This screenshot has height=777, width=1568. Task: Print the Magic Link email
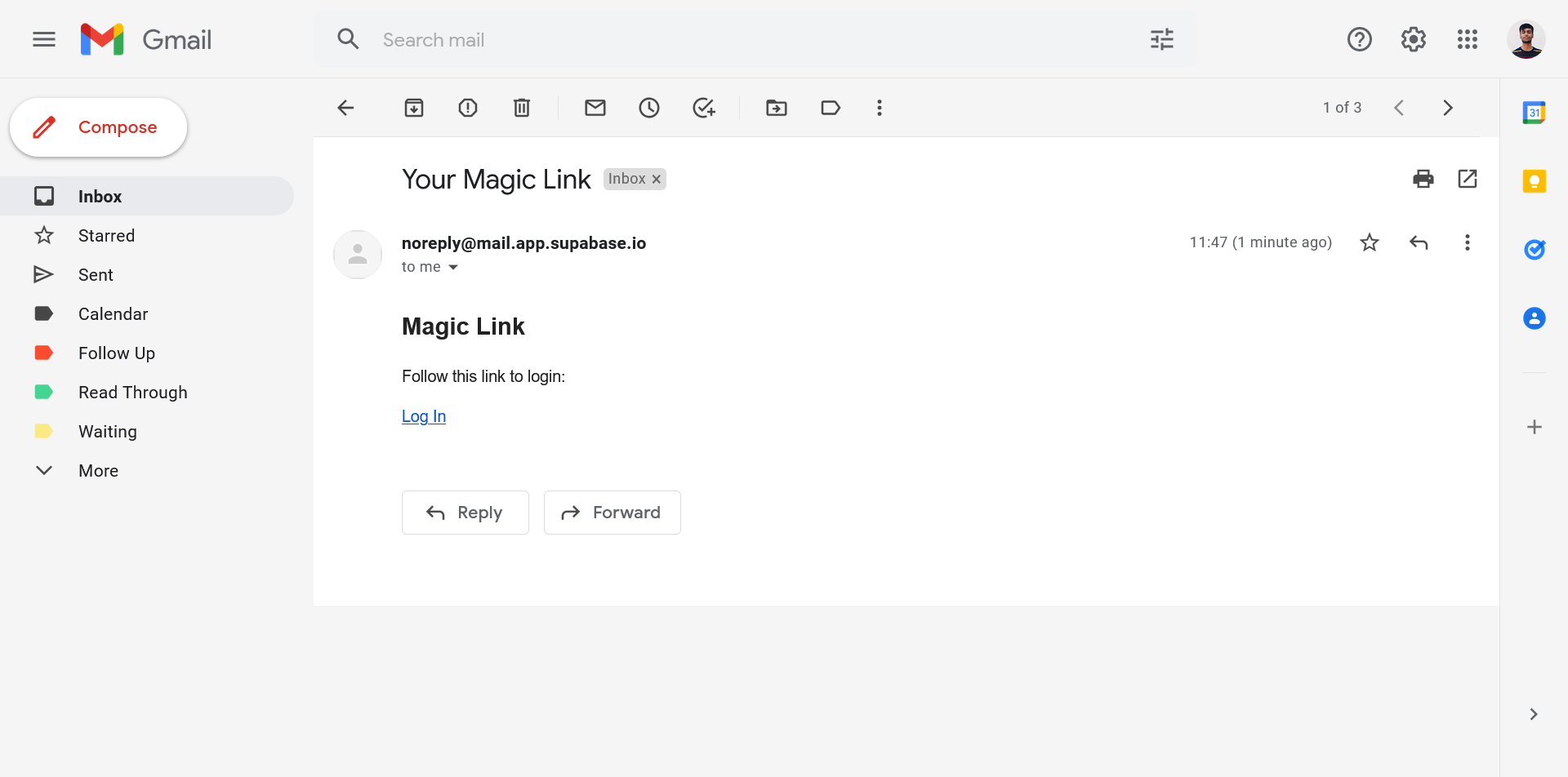[x=1423, y=178]
